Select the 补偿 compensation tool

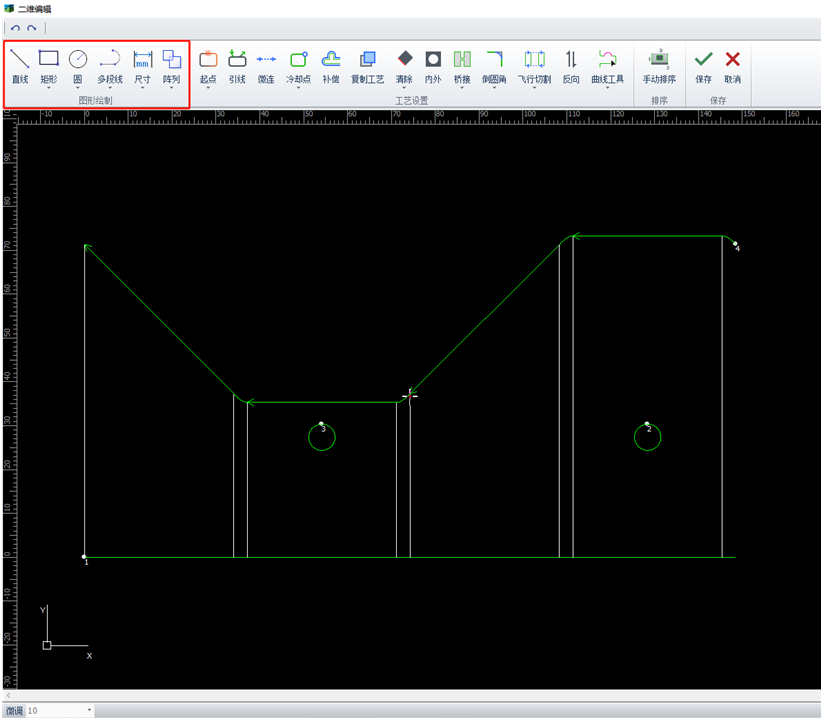coord(331,66)
